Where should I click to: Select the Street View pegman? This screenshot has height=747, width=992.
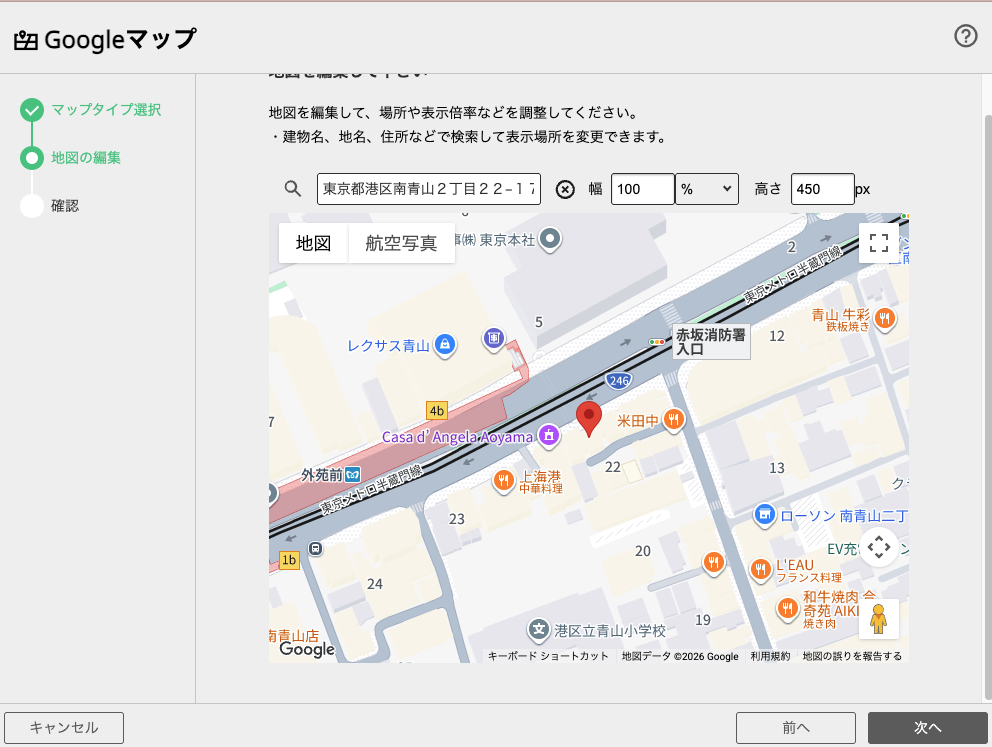click(x=879, y=619)
